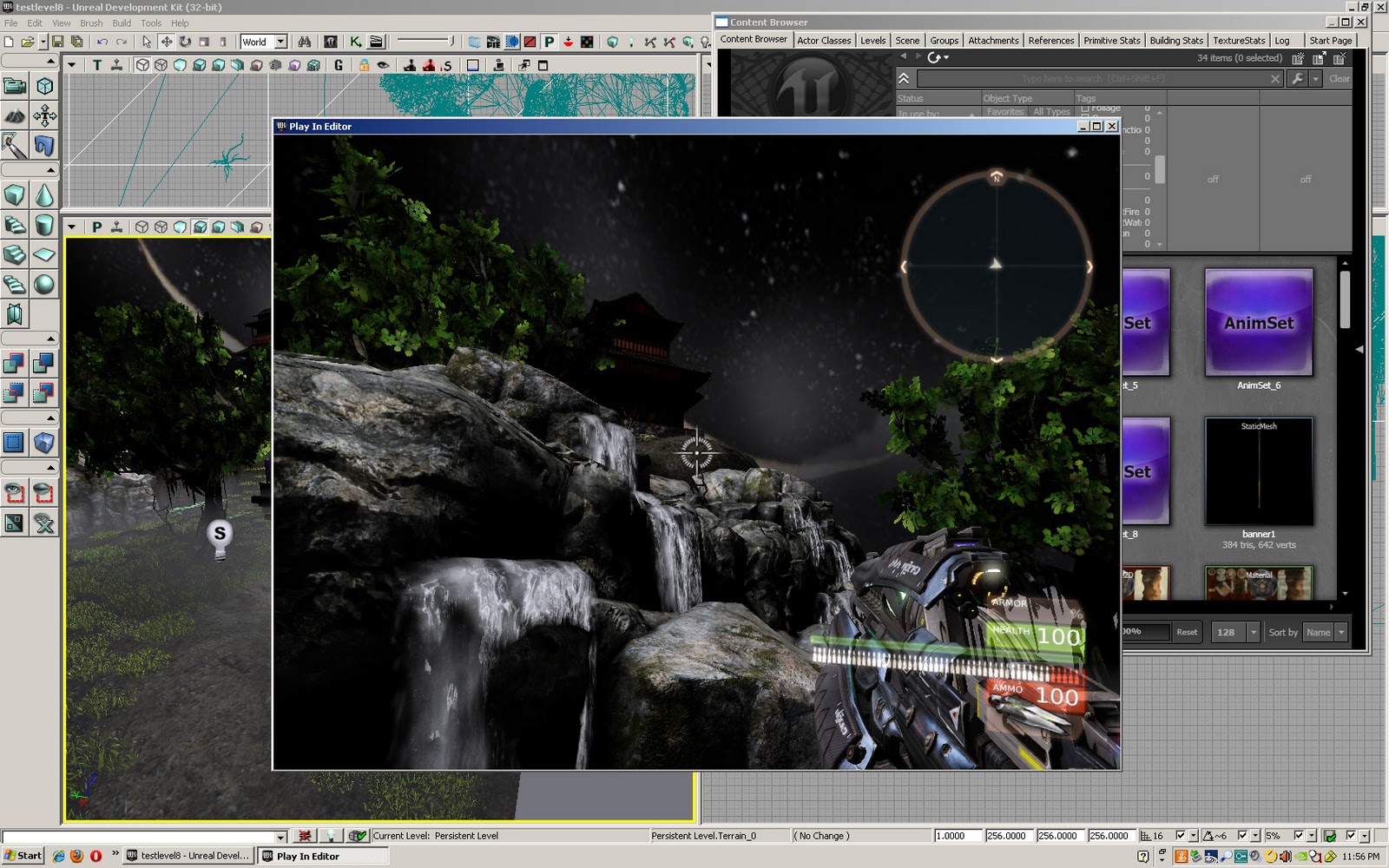This screenshot has height=868, width=1389.
Task: Adjust the camera speed slider in toolbar
Action: click(x=425, y=41)
